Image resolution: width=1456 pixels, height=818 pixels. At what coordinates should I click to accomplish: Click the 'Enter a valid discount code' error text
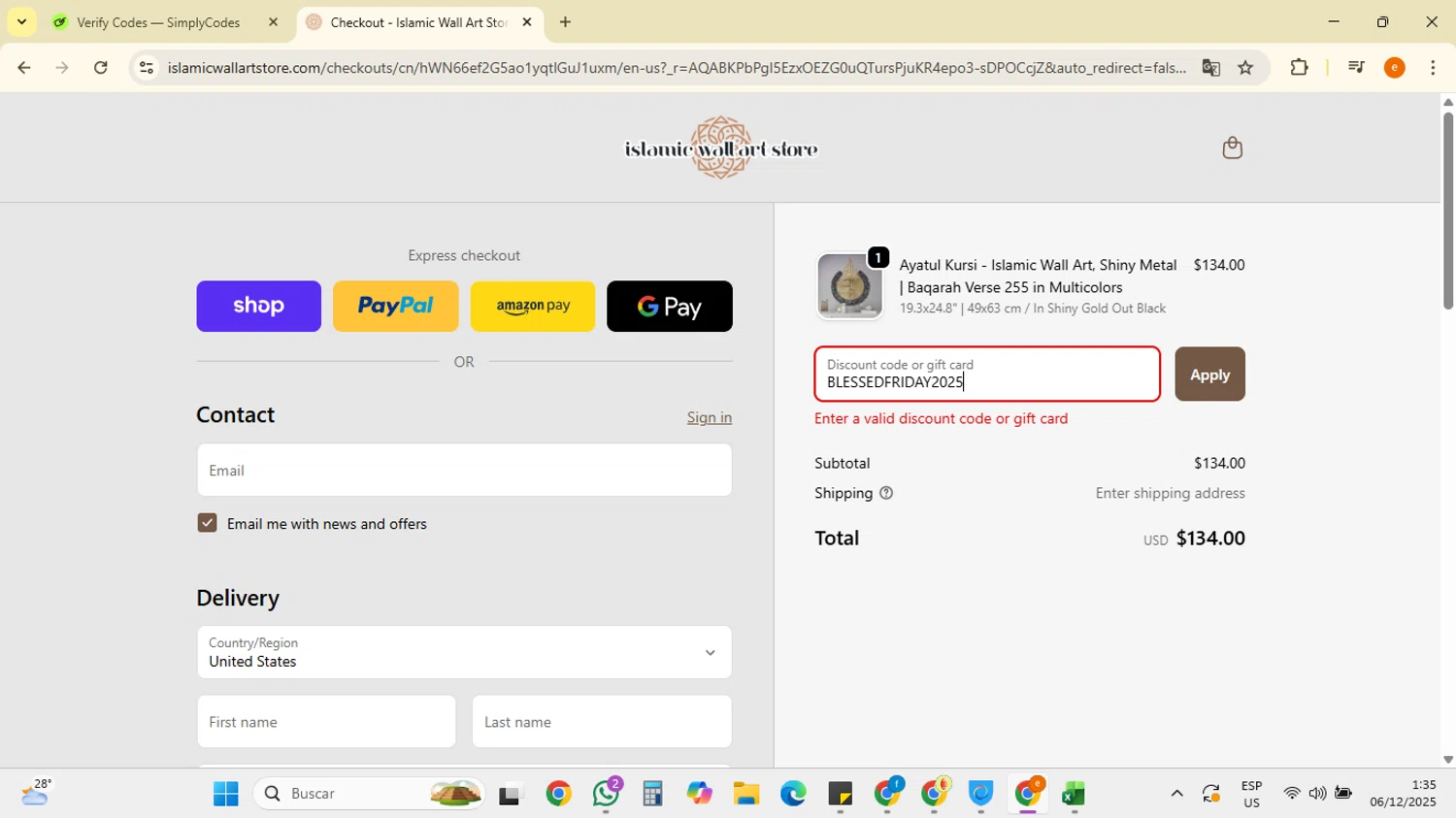[x=942, y=419]
